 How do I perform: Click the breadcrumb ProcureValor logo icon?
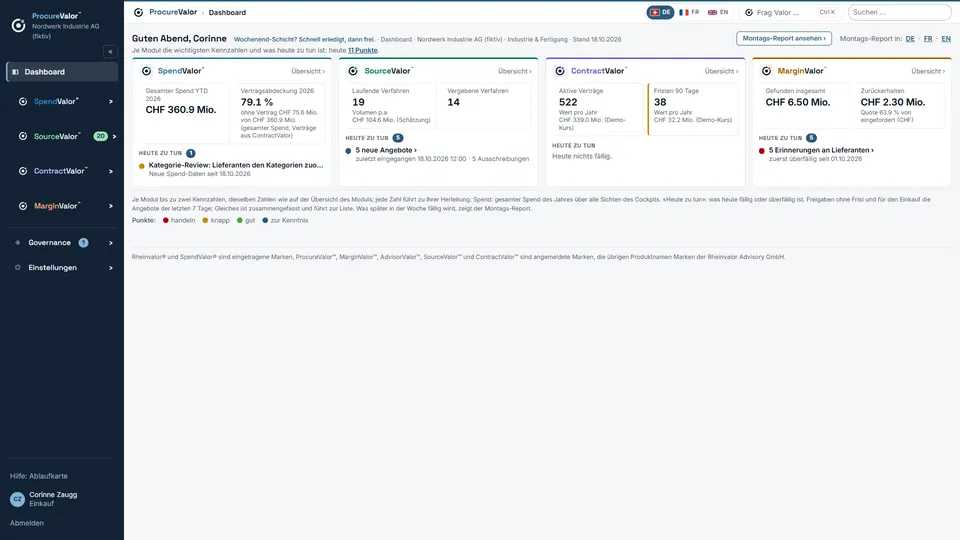click(138, 12)
